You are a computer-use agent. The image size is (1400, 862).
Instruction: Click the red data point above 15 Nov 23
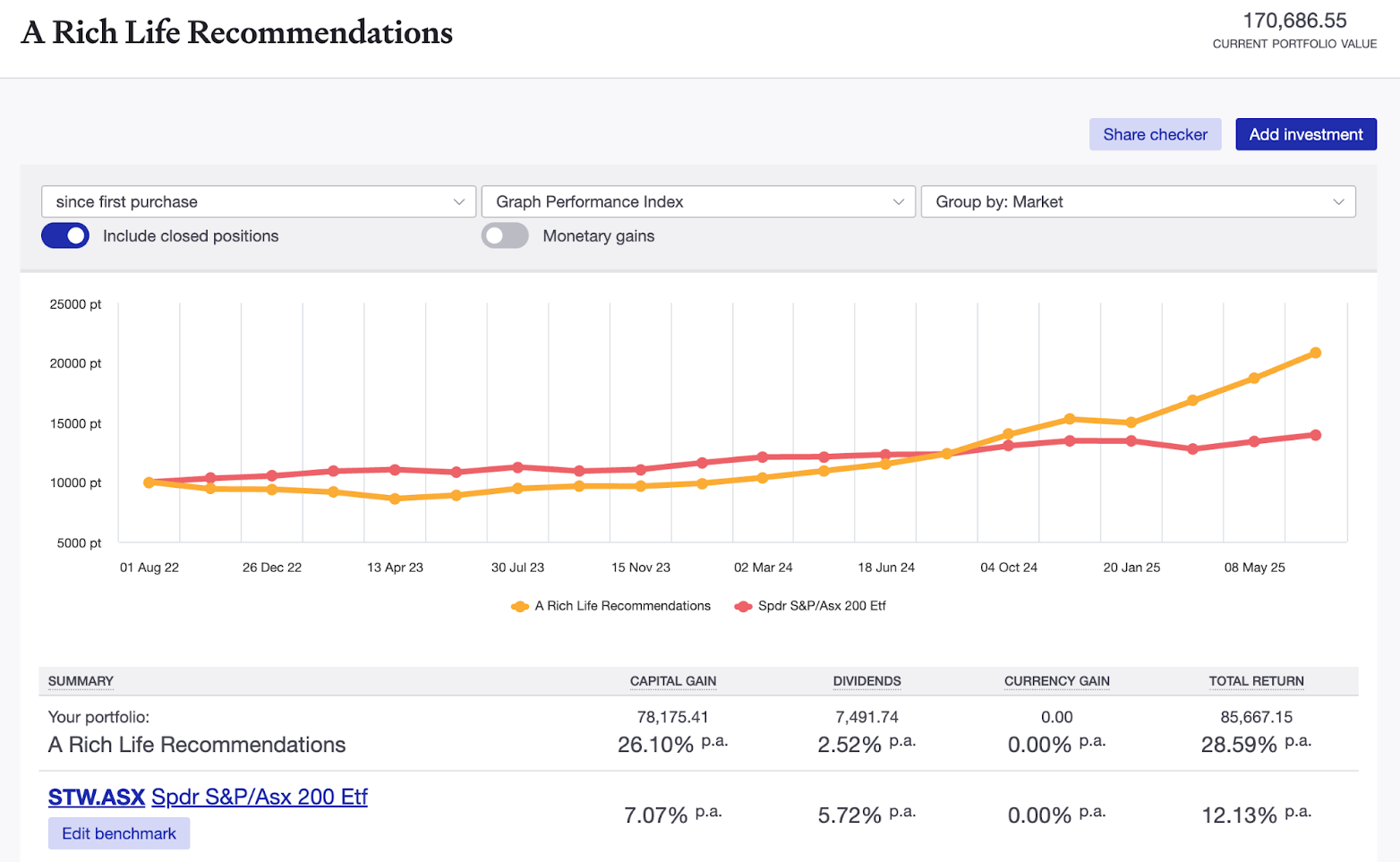[x=641, y=470]
